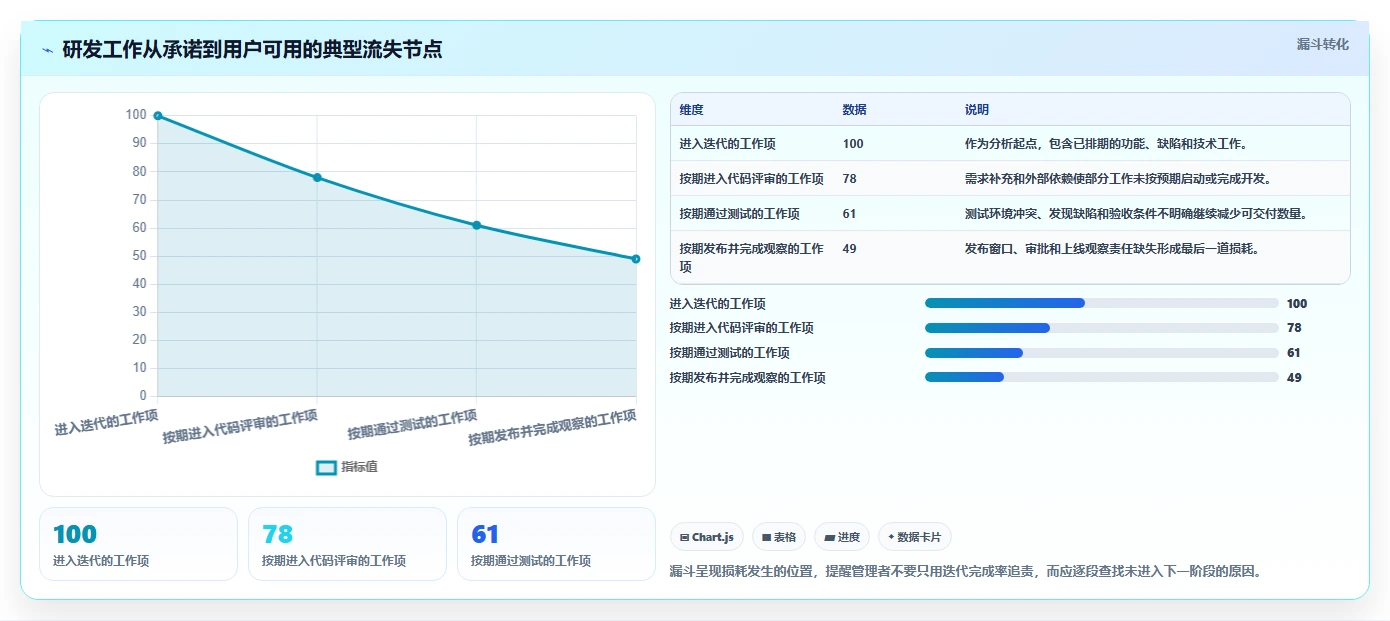Click the 数据卡片 tag chip
The image size is (1390, 621).
(x=914, y=537)
